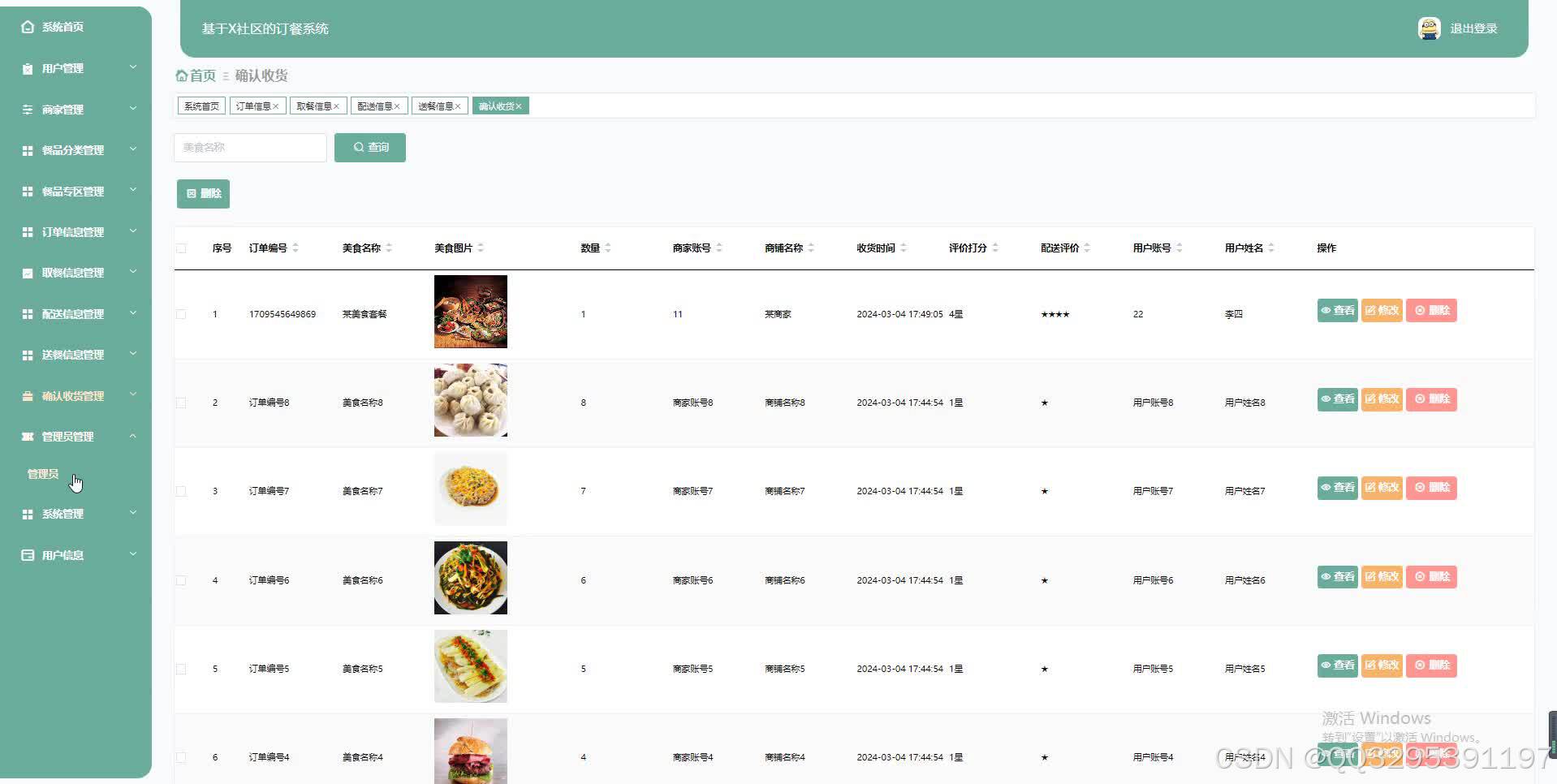Image resolution: width=1557 pixels, height=784 pixels.
Task: Open the 系统首页 home icon in sidebar
Action: (x=28, y=27)
